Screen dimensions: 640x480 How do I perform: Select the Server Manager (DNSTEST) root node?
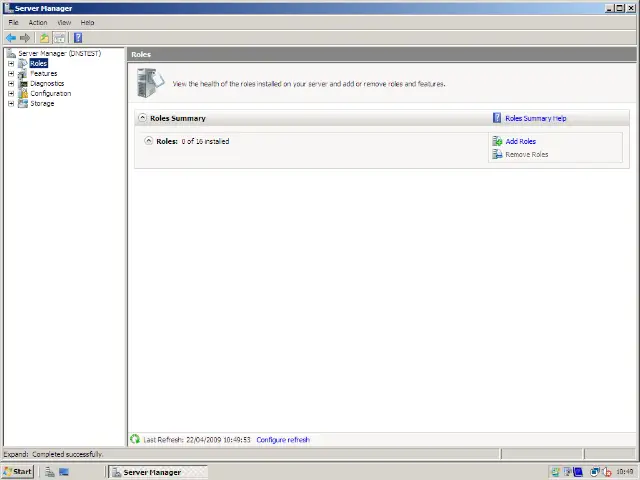pos(59,53)
